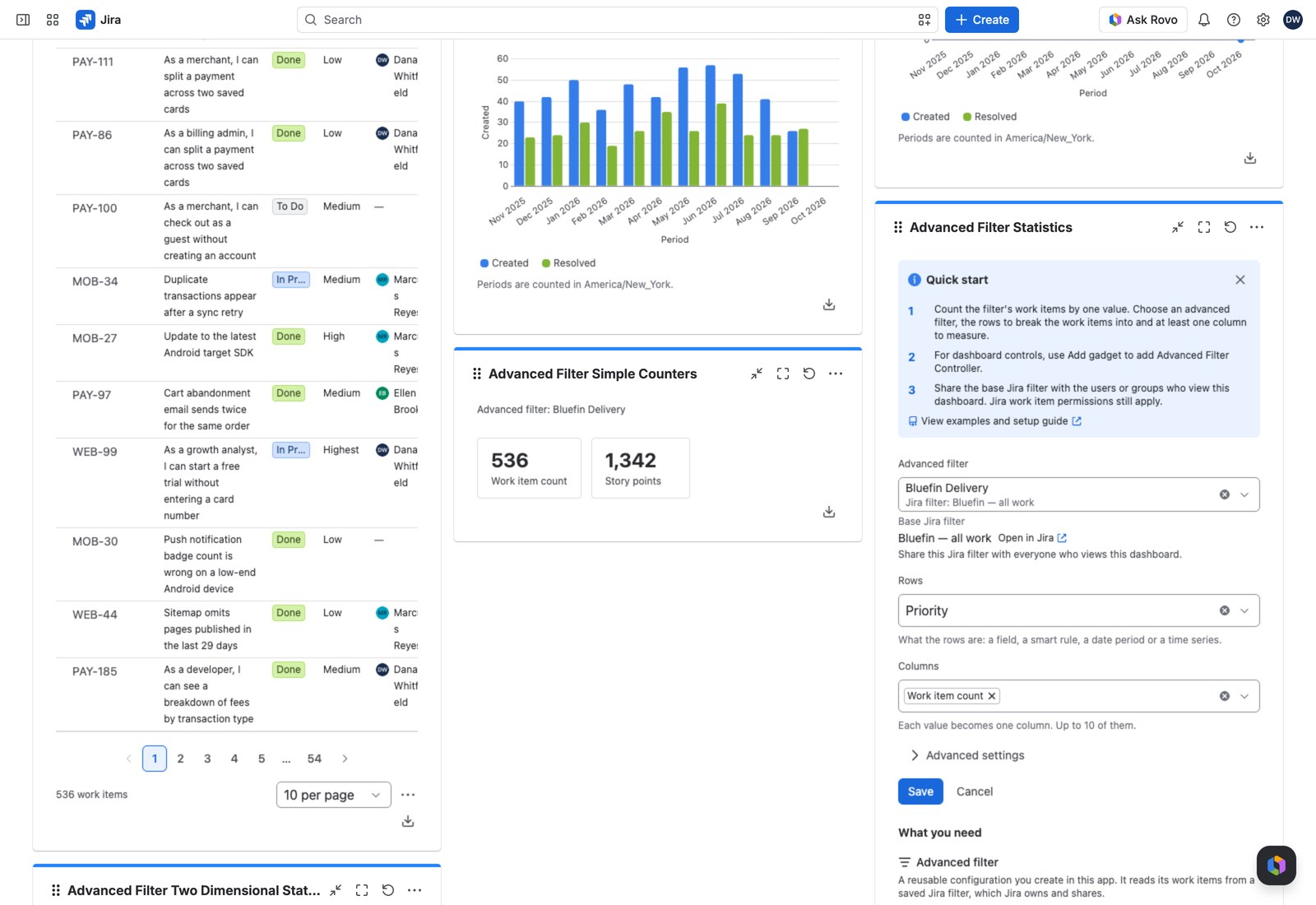Toggle the Jira sidebar panel icon
Image resolution: width=1316 pixels, height=905 pixels.
coord(23,20)
